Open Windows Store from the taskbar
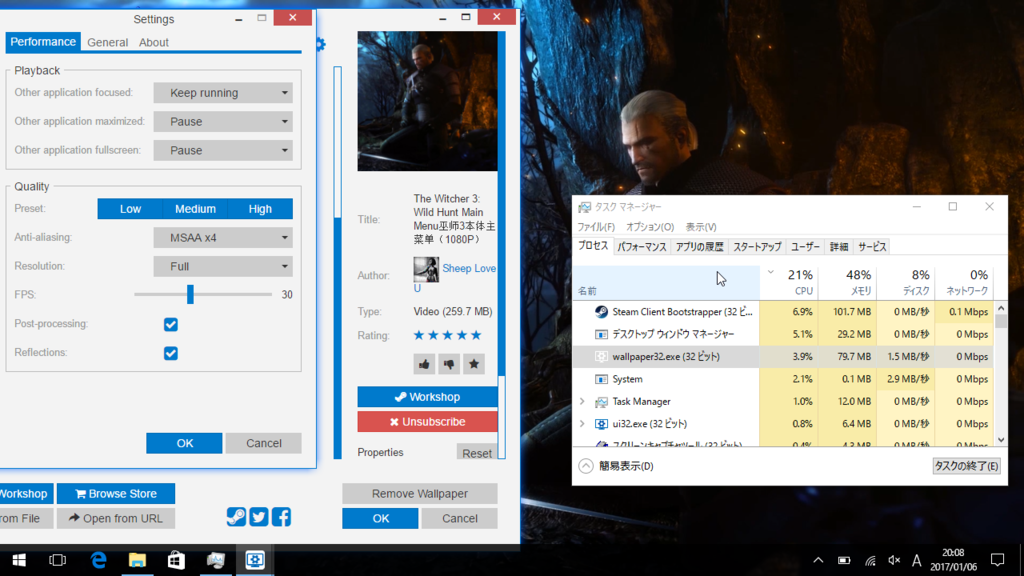The height and width of the screenshot is (576, 1024). [x=176, y=560]
